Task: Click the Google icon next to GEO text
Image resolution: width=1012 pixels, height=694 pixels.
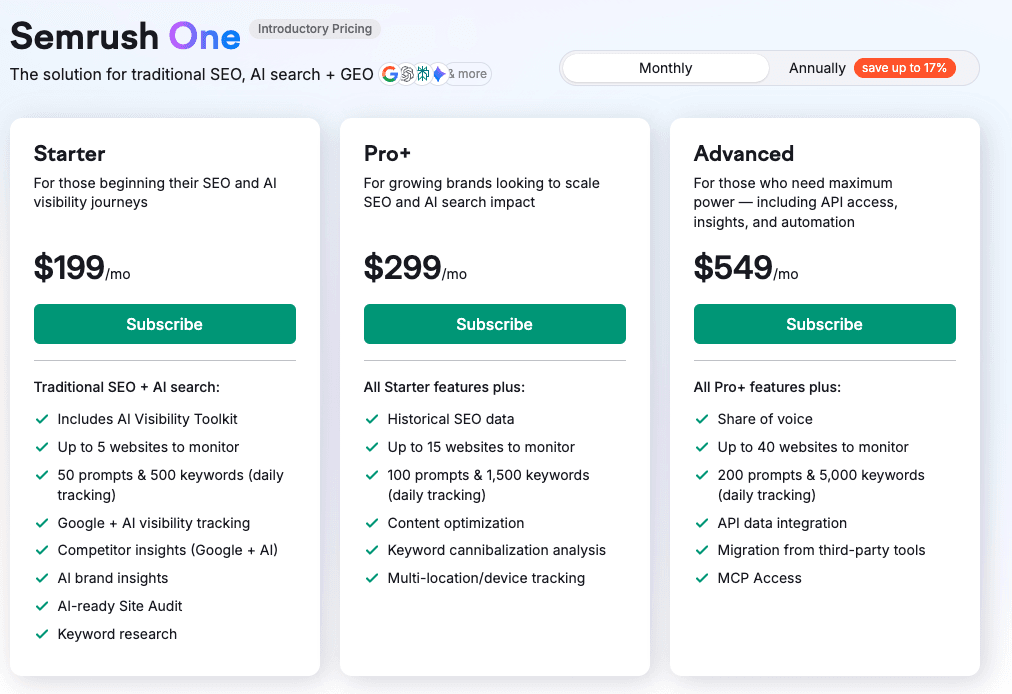Action: [390, 73]
